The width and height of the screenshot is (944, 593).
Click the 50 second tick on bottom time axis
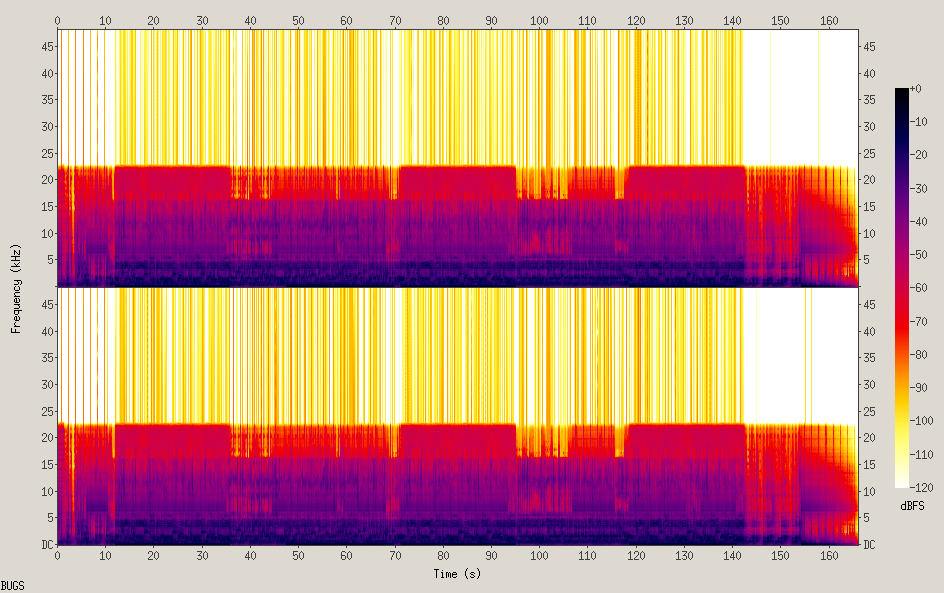point(298,555)
